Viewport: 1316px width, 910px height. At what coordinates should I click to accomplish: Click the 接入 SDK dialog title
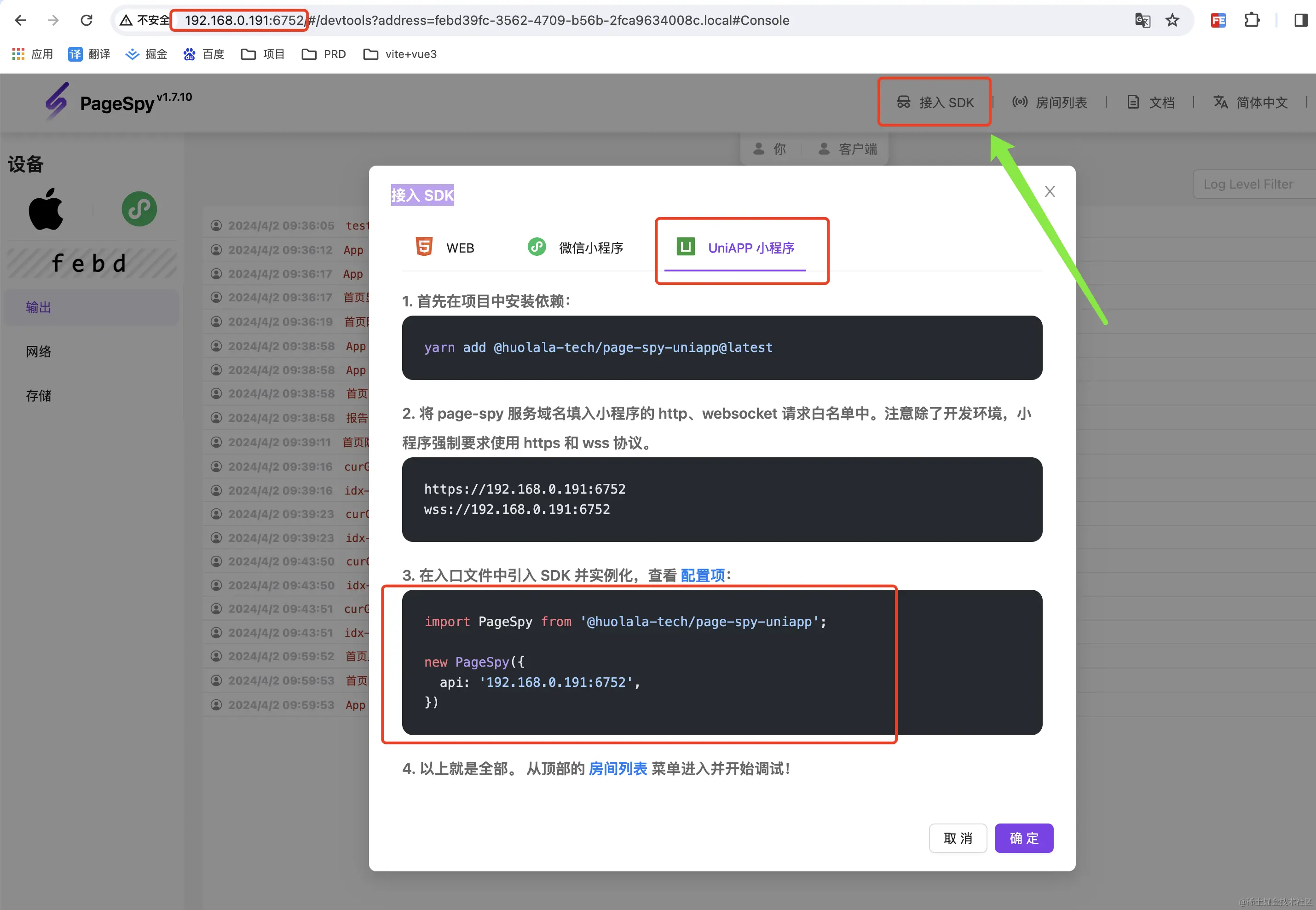click(x=422, y=195)
